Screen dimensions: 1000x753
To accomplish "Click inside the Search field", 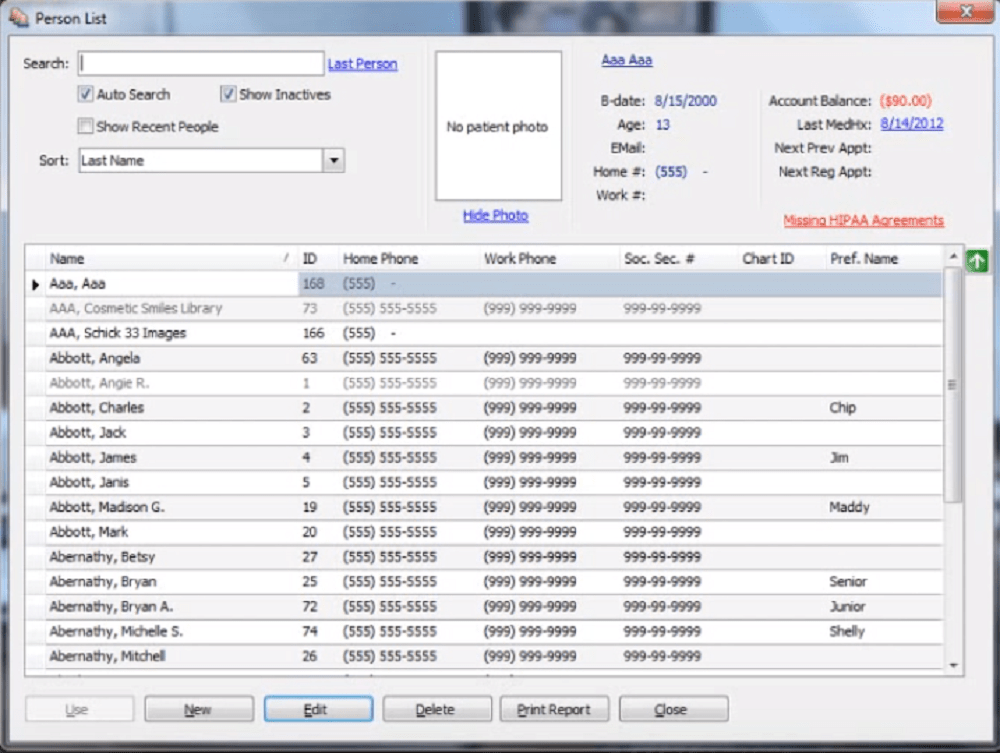I will (200, 63).
